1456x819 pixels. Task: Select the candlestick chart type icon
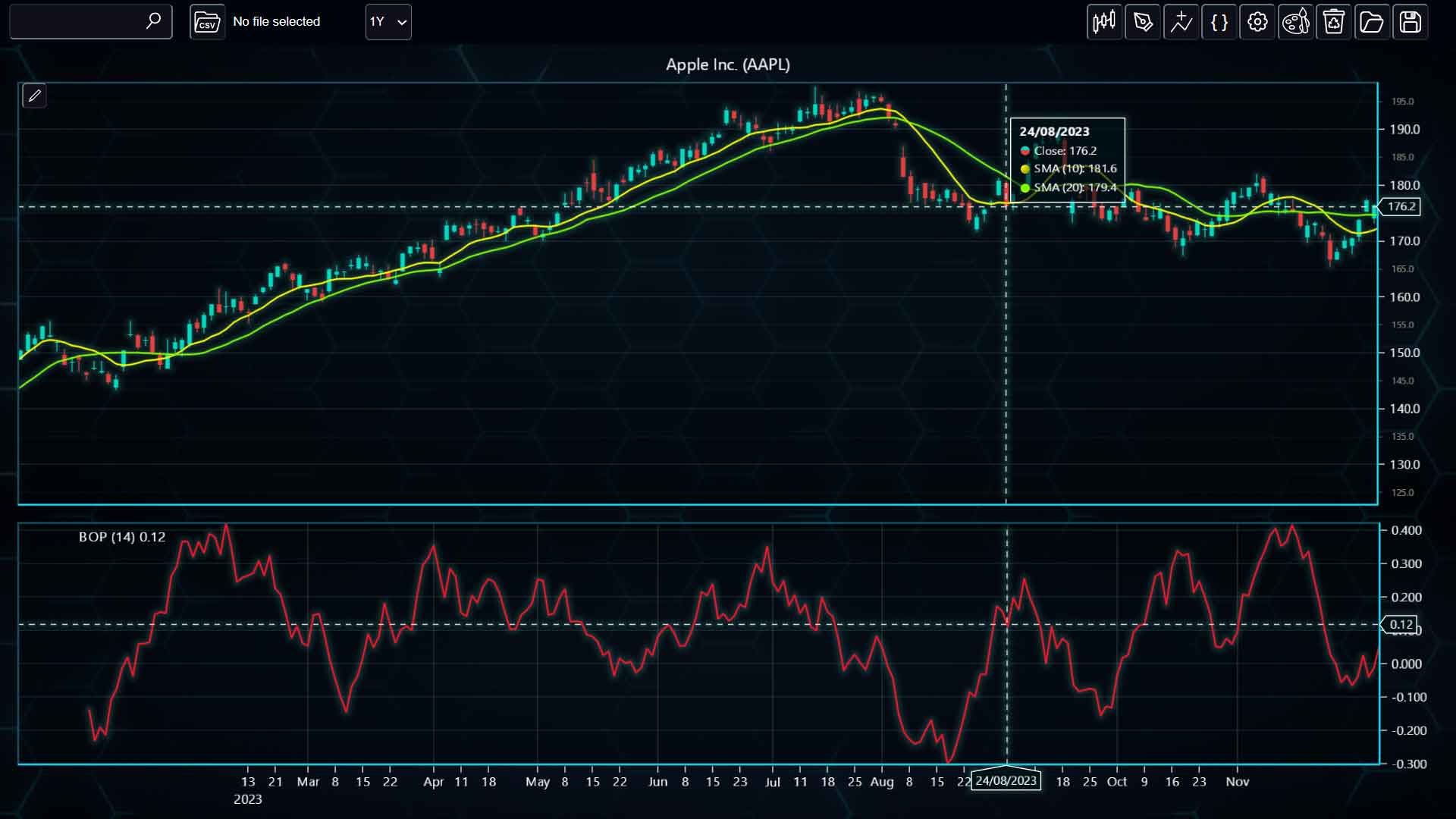pyautogui.click(x=1104, y=22)
